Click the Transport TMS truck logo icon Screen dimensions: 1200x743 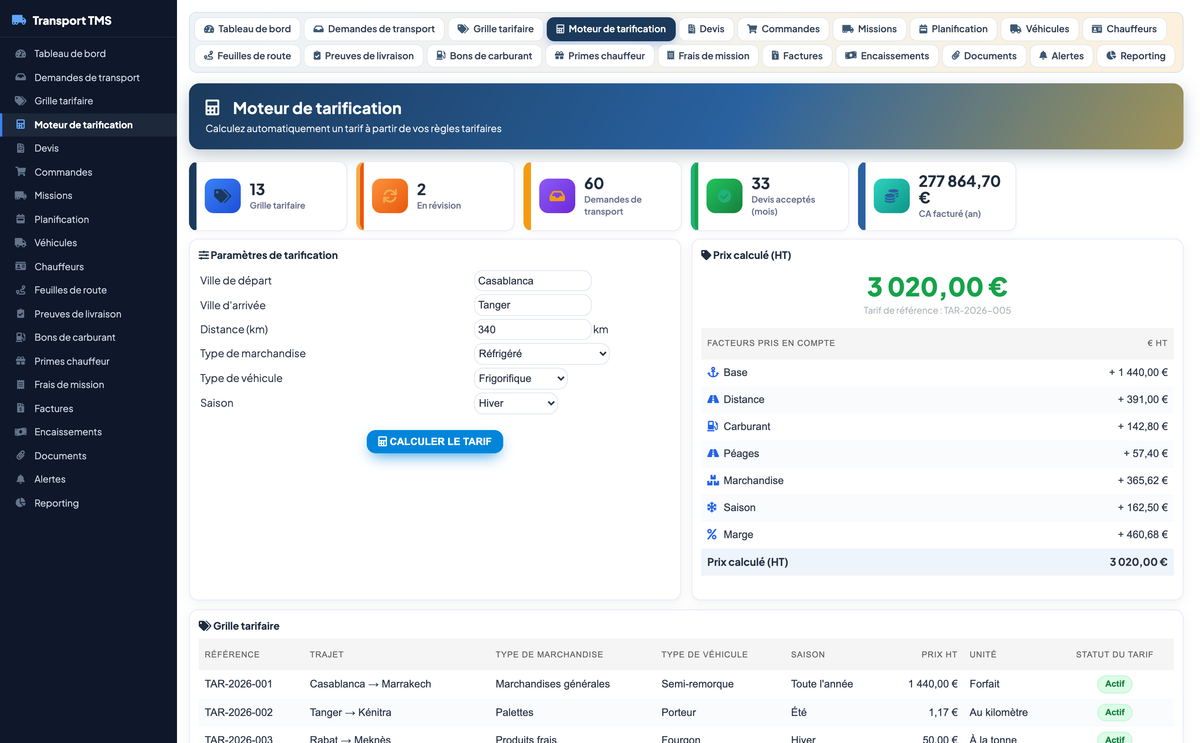(x=19, y=20)
